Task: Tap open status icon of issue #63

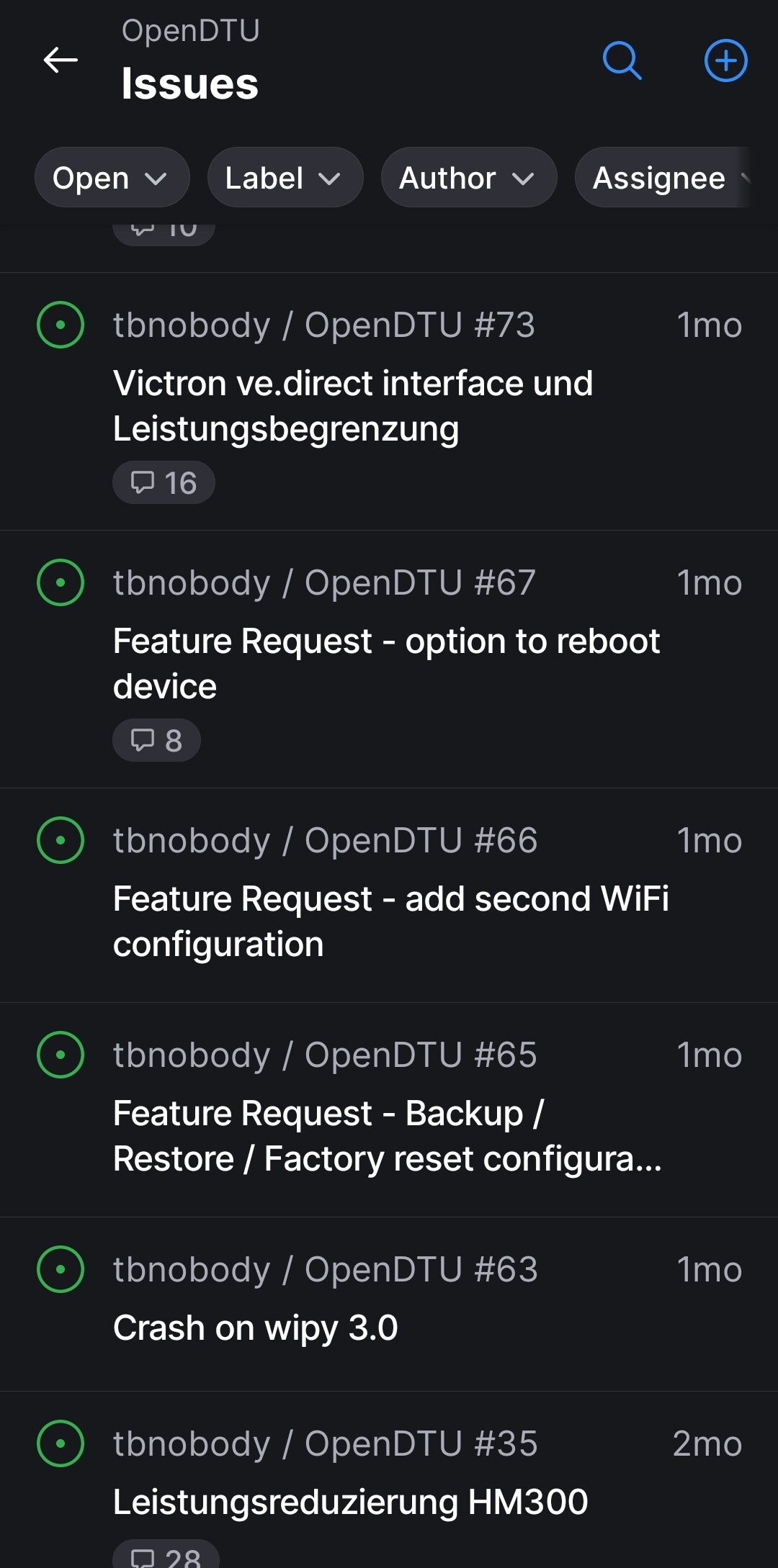Action: click(61, 1269)
